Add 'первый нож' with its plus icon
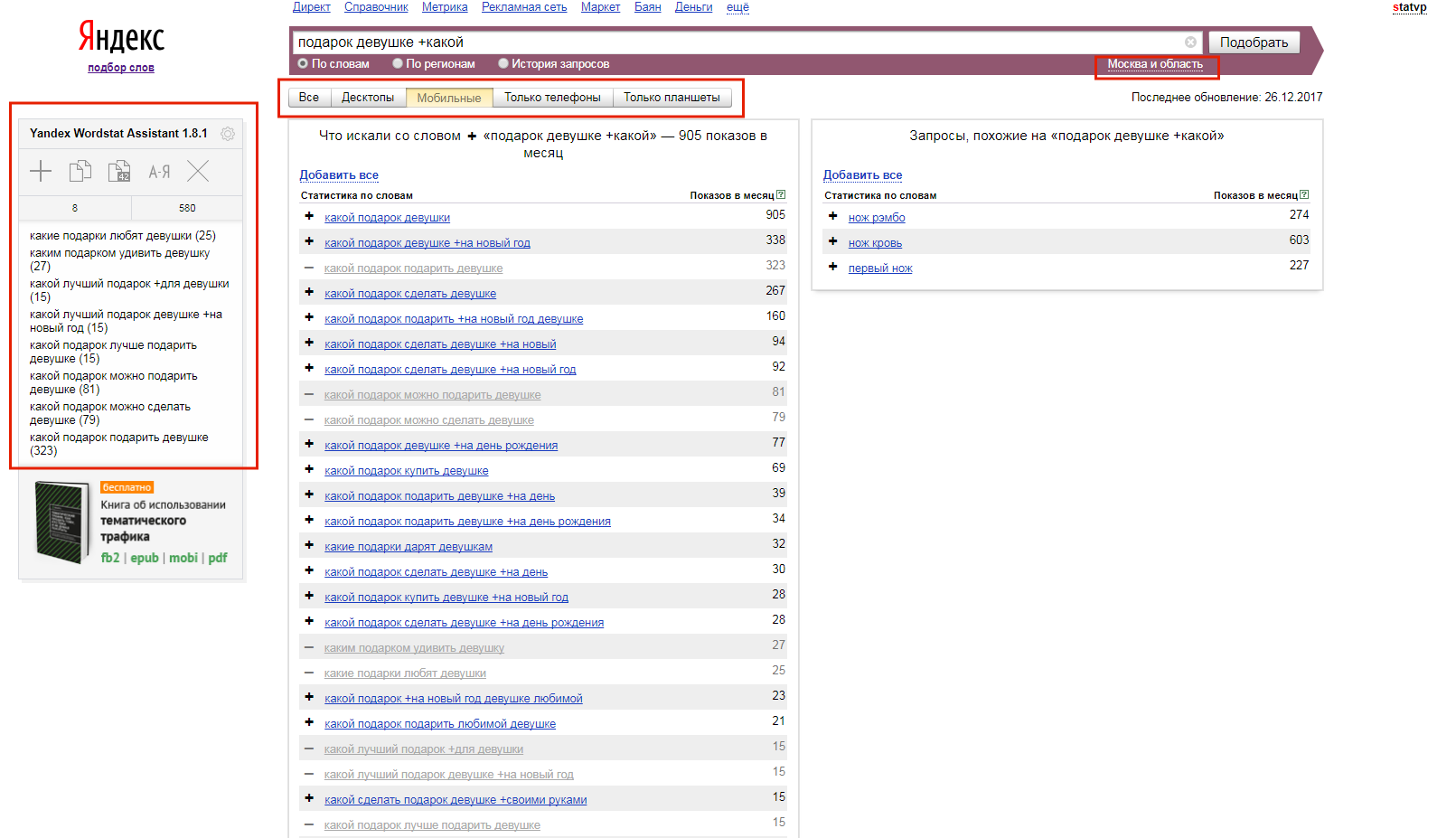The width and height of the screenshot is (1456, 838). pos(833,267)
